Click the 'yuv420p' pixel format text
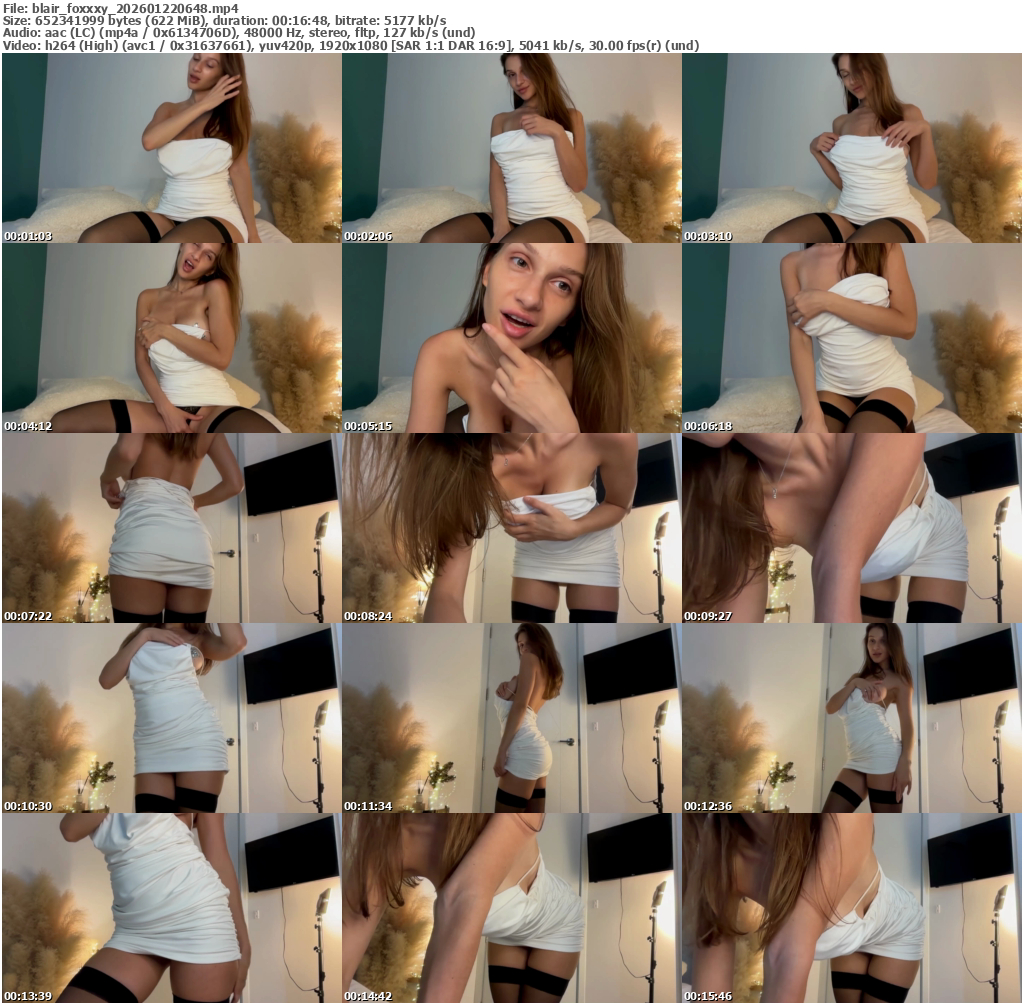The height and width of the screenshot is (1003, 1024). [x=287, y=46]
